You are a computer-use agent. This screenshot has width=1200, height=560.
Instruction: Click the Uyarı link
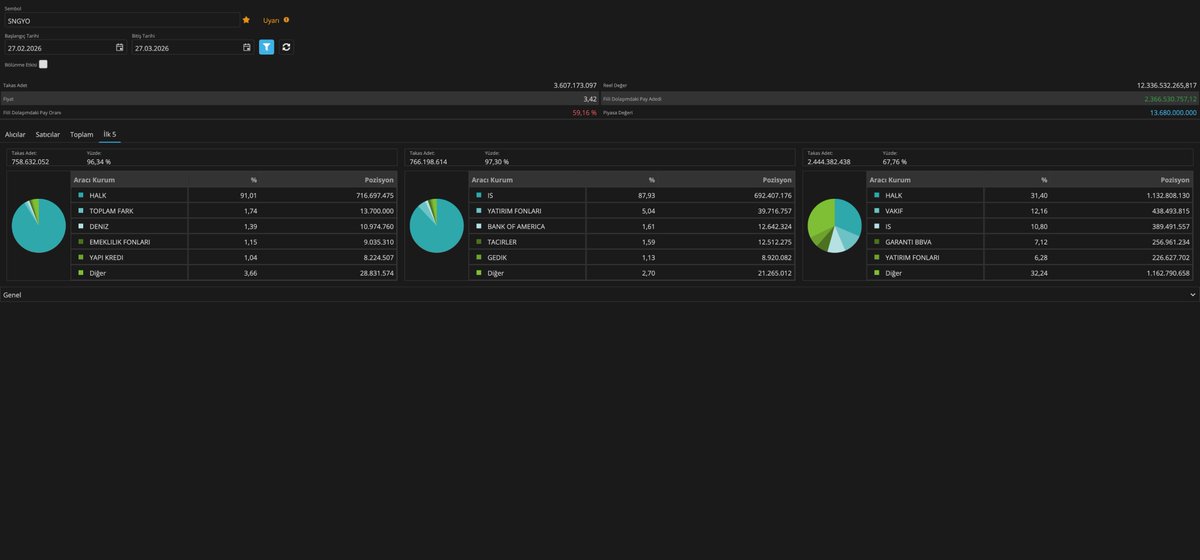(x=271, y=20)
